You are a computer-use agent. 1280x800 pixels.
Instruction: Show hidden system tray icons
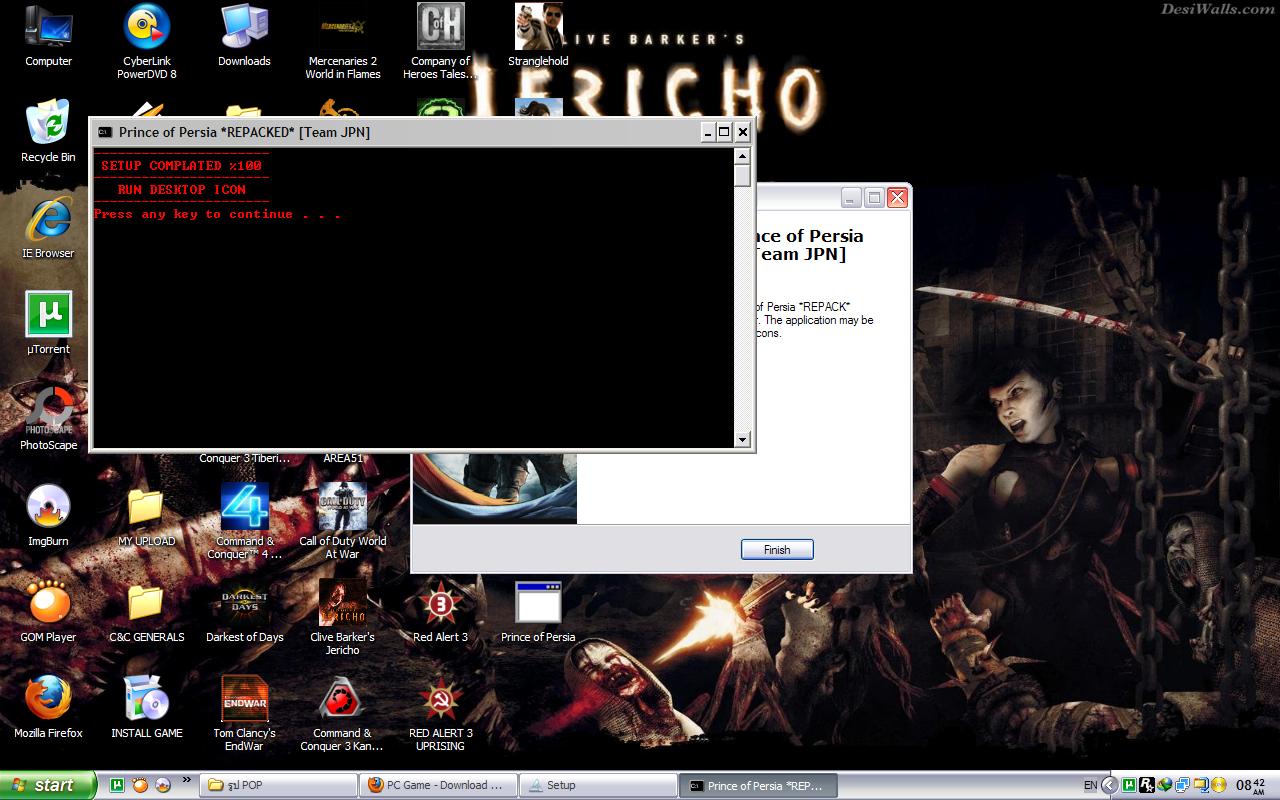coord(1109,786)
